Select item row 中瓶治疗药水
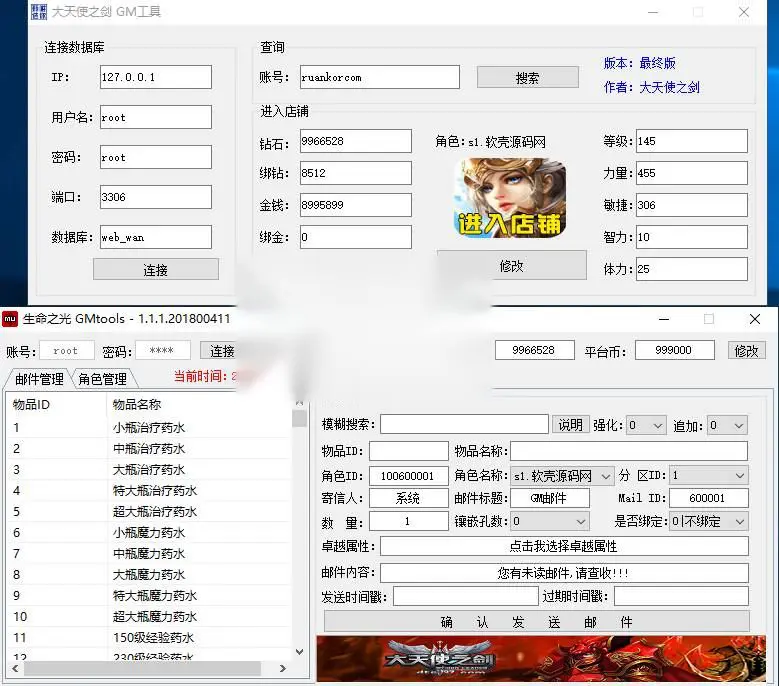This screenshot has height=686, width=779. click(x=149, y=449)
